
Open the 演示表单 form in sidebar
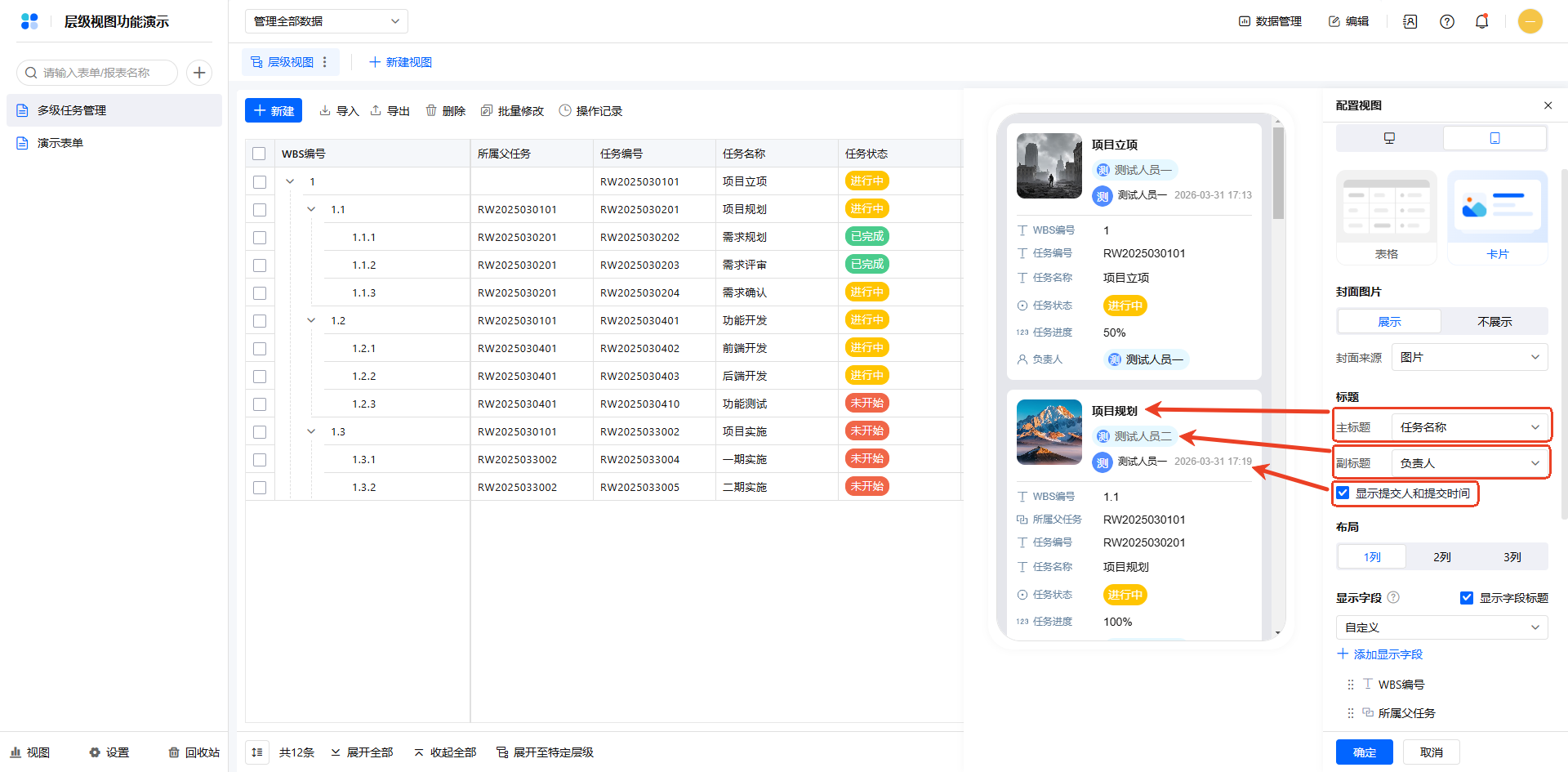(60, 143)
